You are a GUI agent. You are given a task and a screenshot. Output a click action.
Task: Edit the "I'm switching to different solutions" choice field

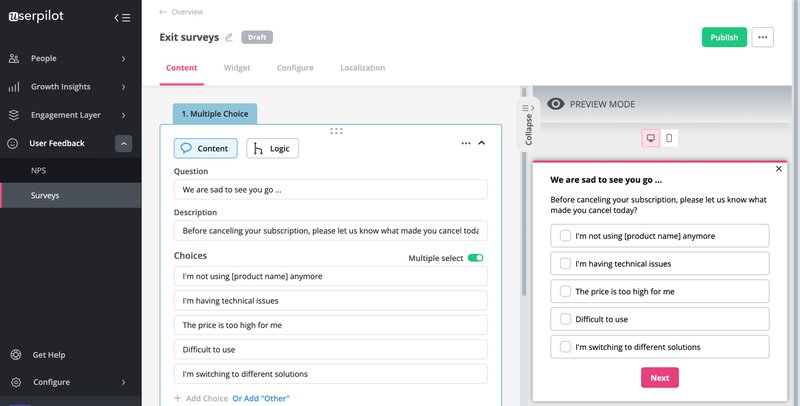[x=331, y=374]
